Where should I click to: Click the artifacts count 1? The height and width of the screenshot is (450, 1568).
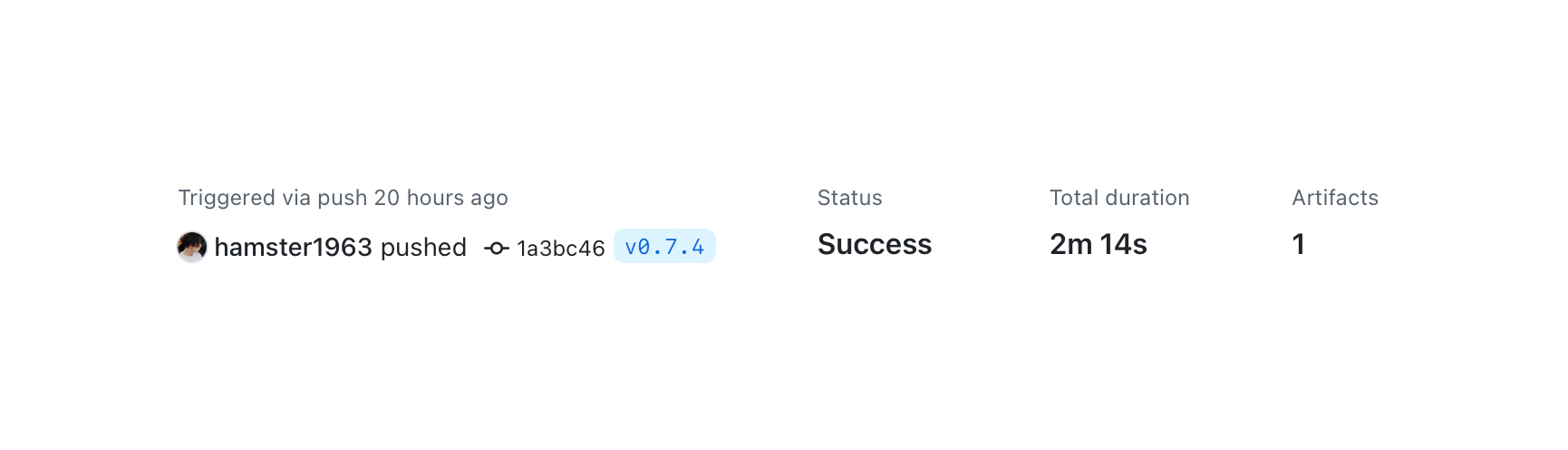pyautogui.click(x=1299, y=244)
